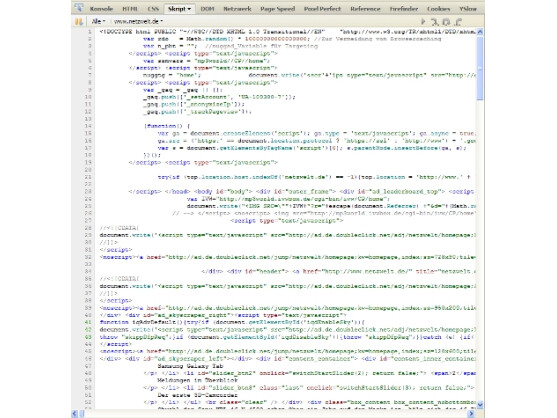Click the Step Over debugger icon
This screenshot has height=418, width=557.
pyautogui.click(x=447, y=22)
